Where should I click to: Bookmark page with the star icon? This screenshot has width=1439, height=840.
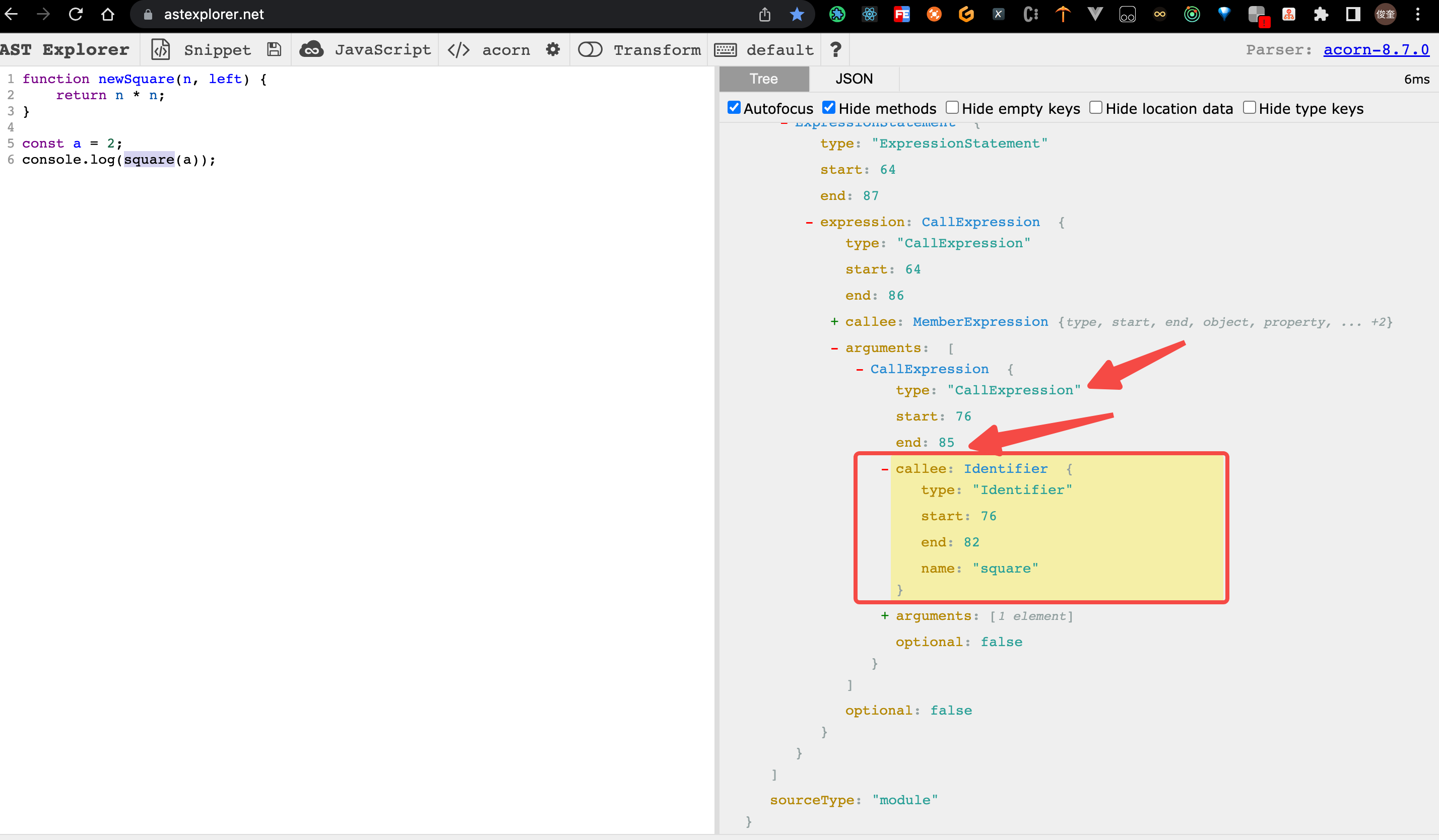[x=797, y=14]
